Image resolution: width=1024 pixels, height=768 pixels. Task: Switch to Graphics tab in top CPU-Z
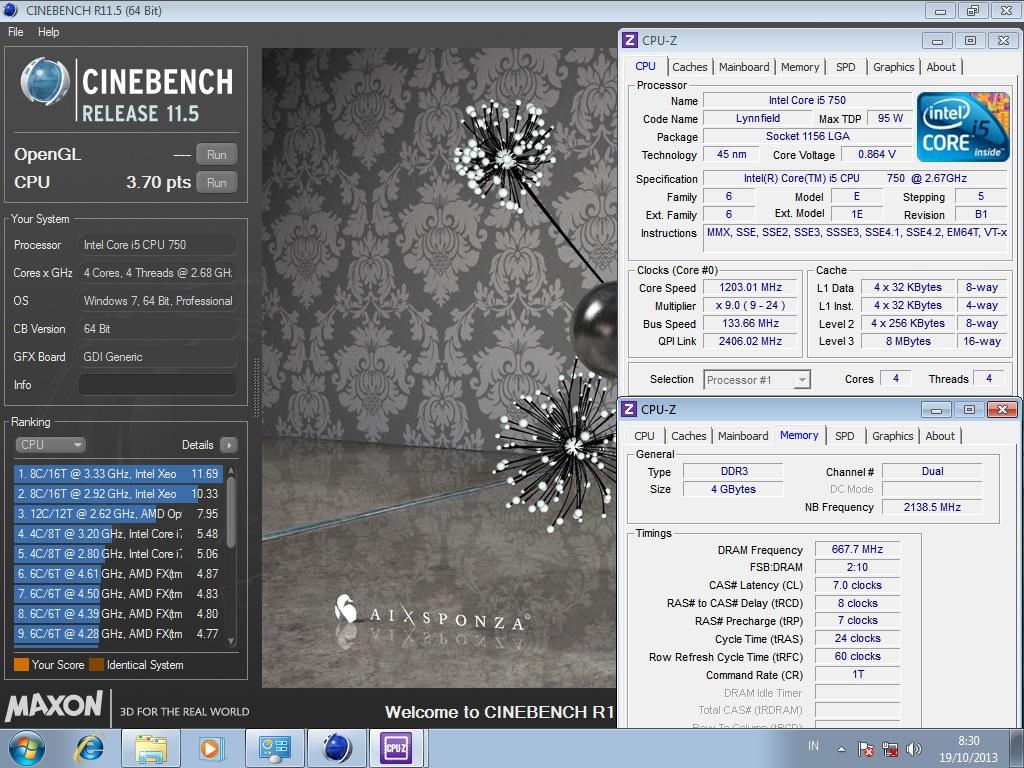893,67
